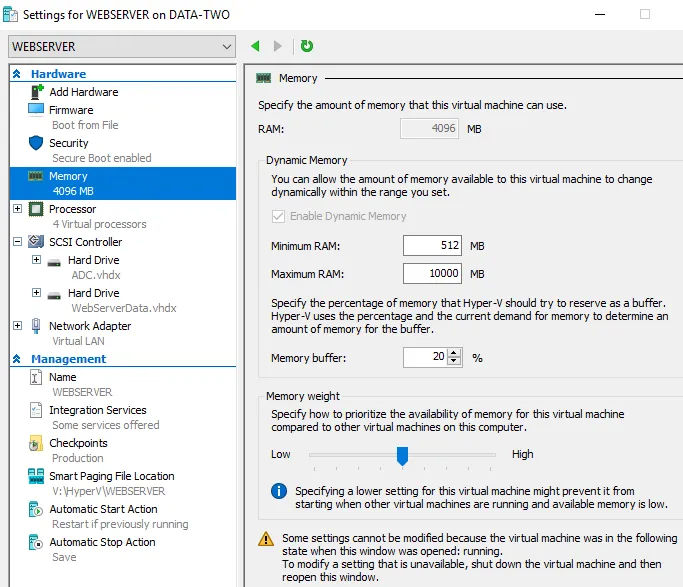
Task: Click '4 Virtual processors' subtext
Action: point(100,224)
